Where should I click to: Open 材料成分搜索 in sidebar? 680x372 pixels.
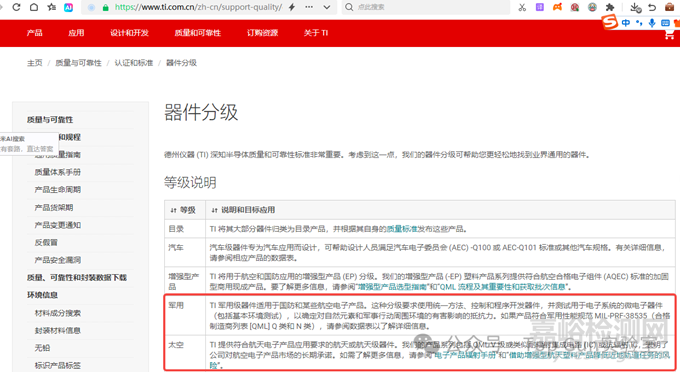(58, 313)
